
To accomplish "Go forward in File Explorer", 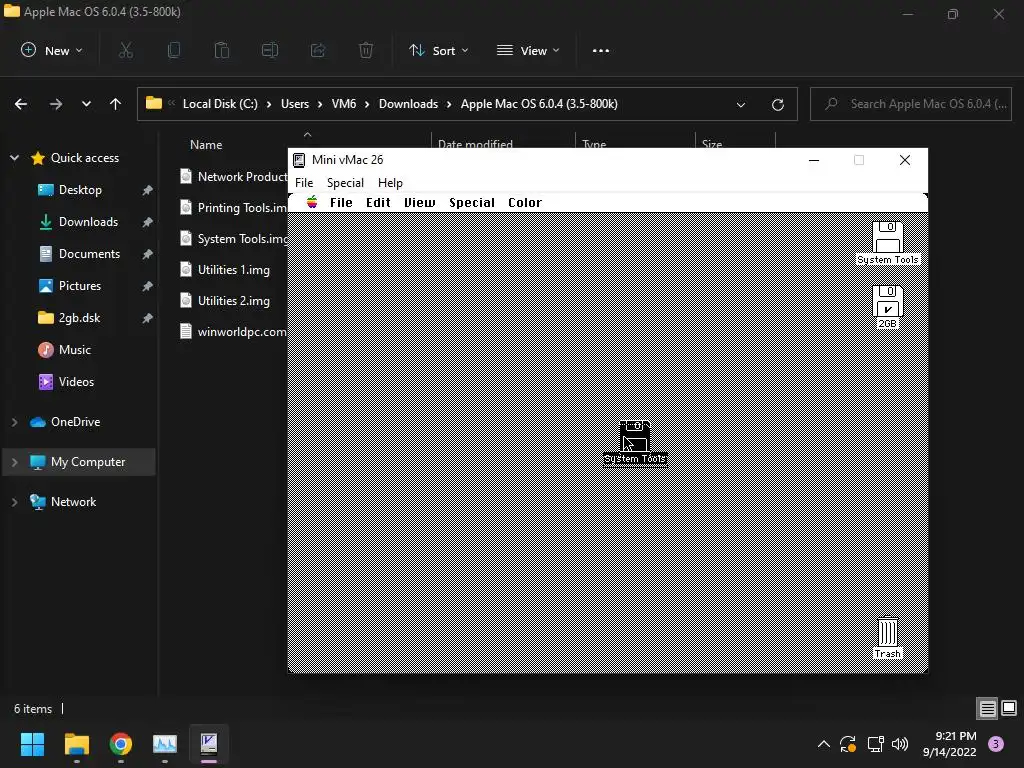I will click(56, 104).
